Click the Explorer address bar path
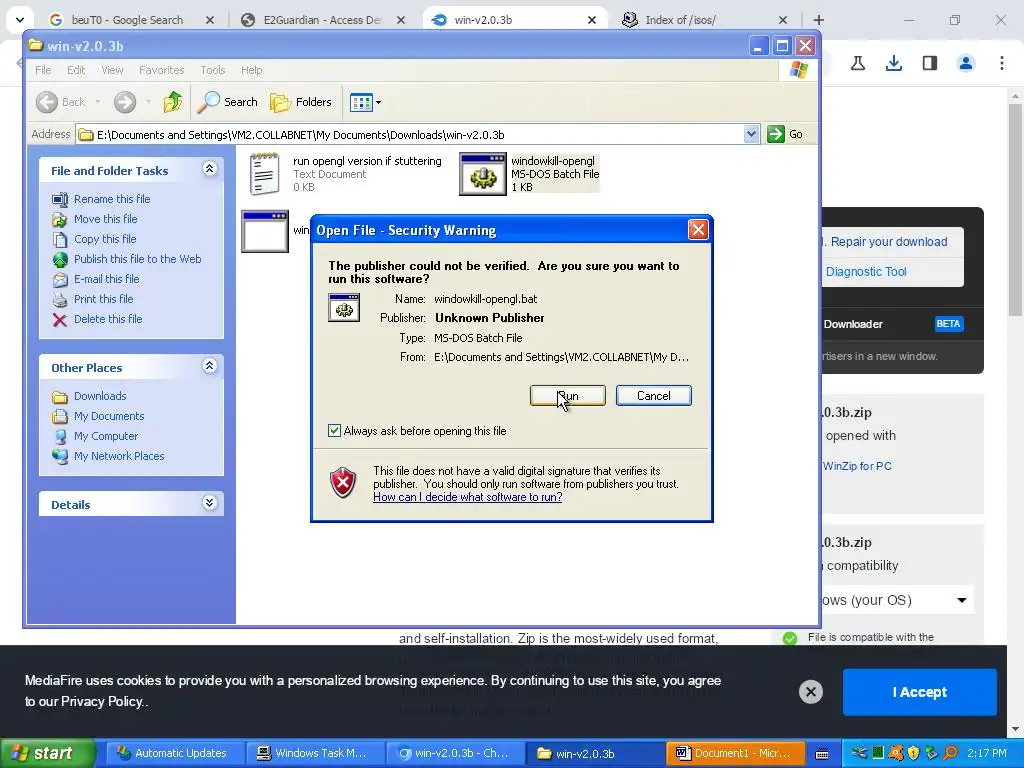Viewport: 1024px width, 768px height. 411,135
